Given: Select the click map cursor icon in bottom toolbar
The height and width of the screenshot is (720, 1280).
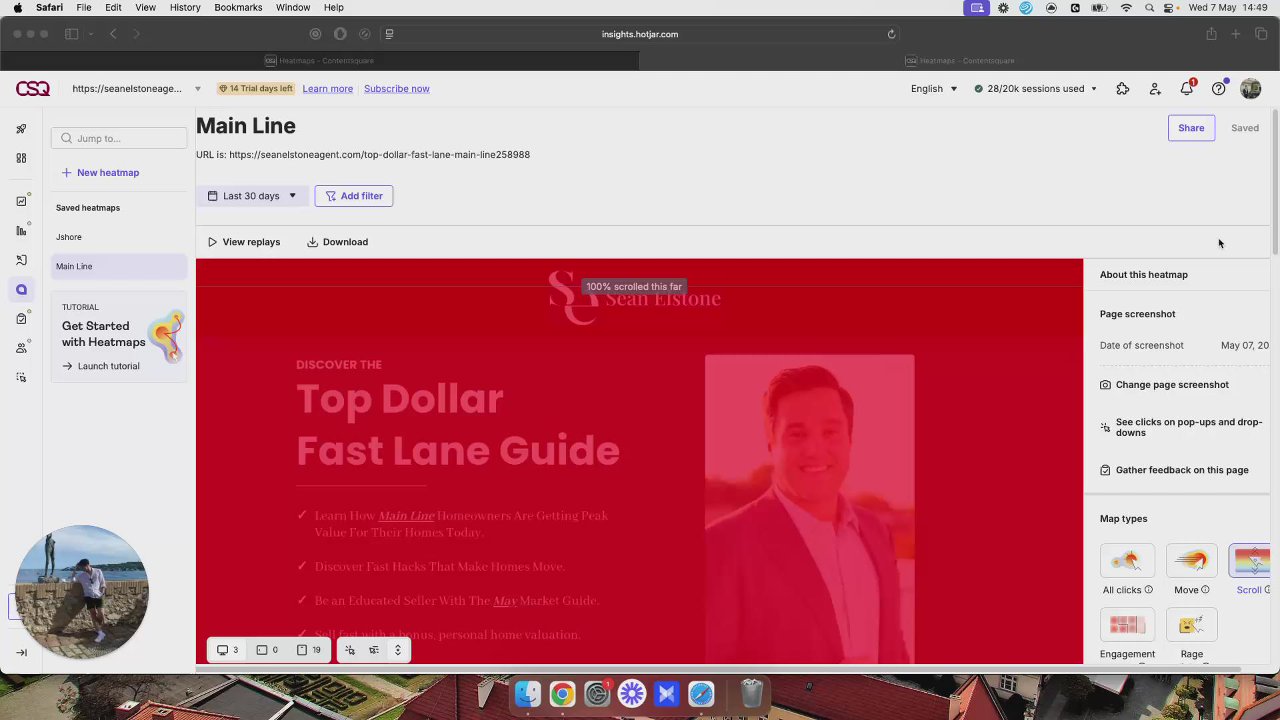Looking at the screenshot, I should (350, 650).
